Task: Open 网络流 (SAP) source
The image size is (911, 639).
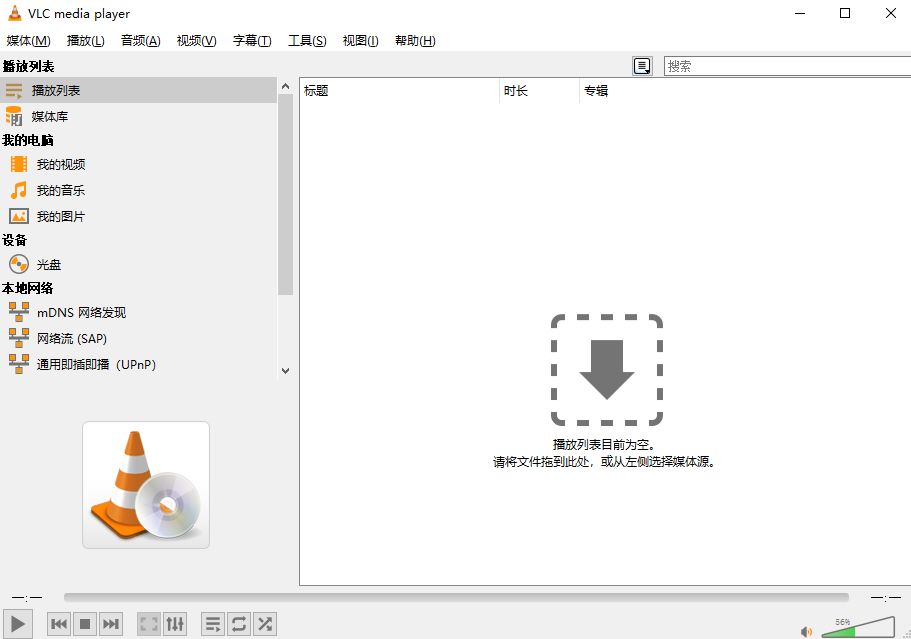Action: click(69, 338)
